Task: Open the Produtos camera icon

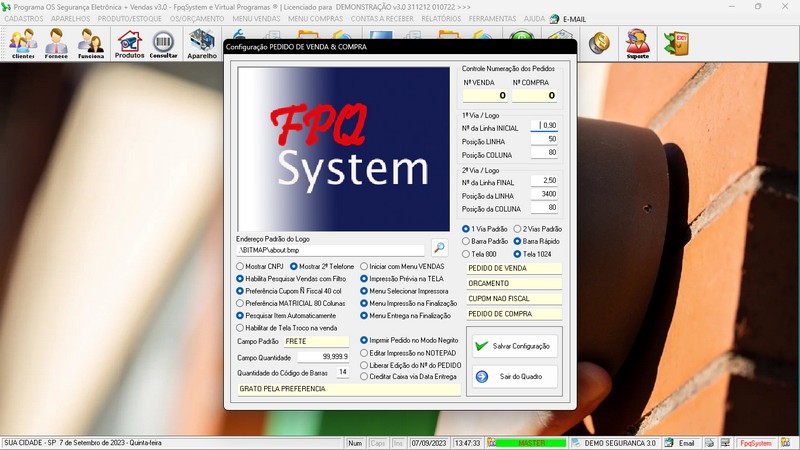Action: (x=129, y=44)
